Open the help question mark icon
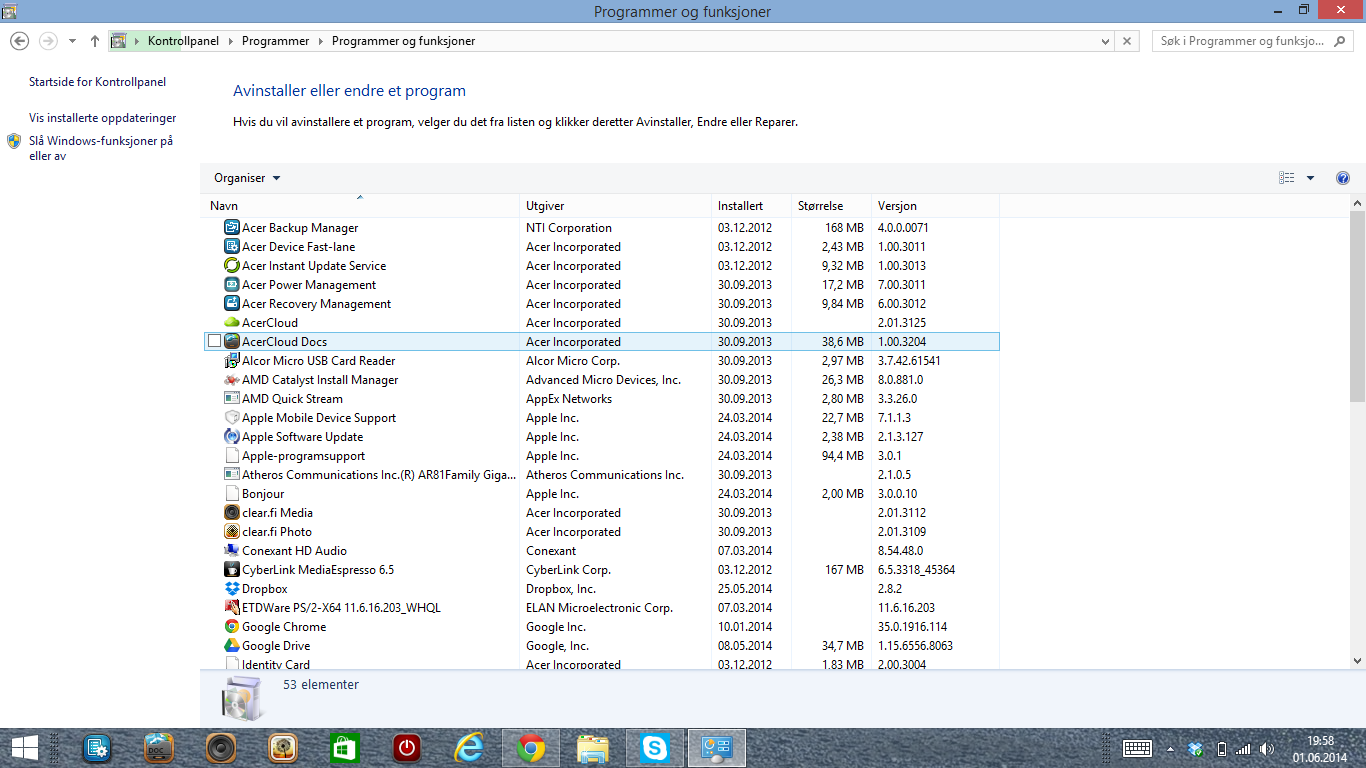The image size is (1366, 768). pyautogui.click(x=1343, y=178)
